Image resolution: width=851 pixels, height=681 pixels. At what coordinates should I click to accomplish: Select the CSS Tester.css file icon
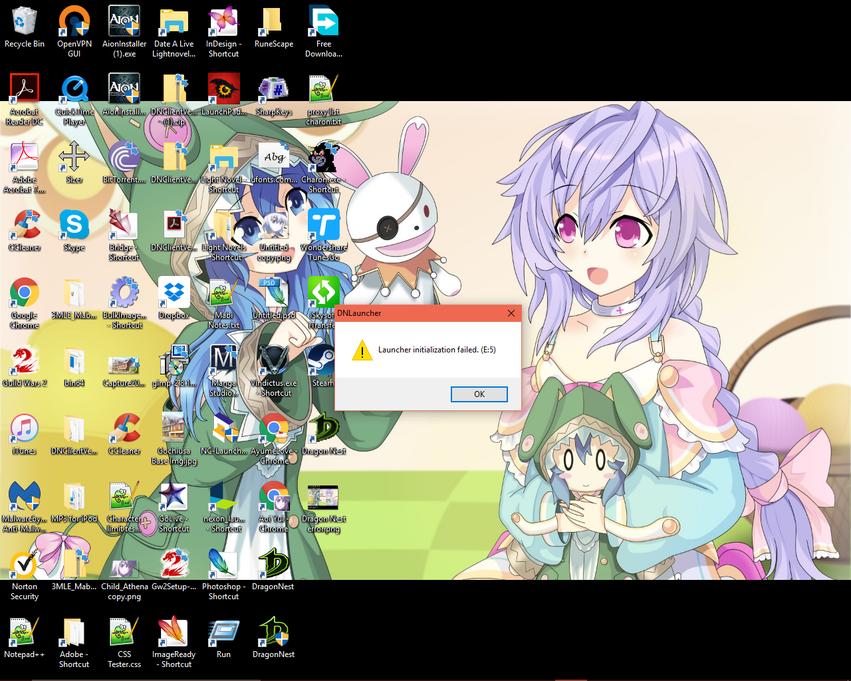[124, 632]
